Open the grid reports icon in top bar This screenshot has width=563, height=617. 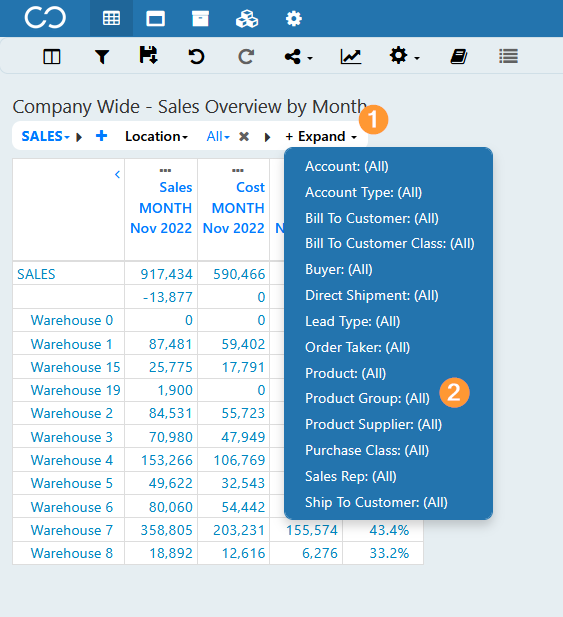111,18
